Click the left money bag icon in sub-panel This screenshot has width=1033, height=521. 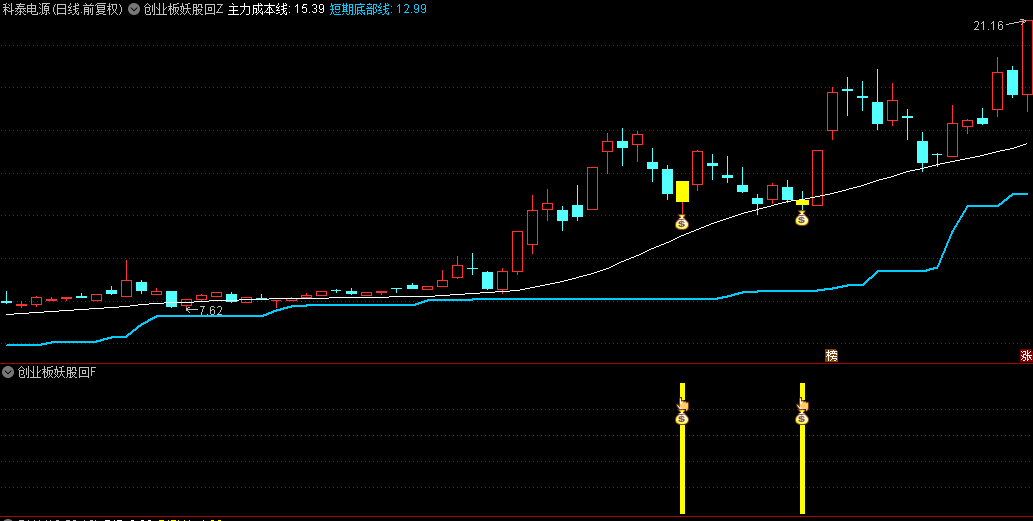click(682, 418)
